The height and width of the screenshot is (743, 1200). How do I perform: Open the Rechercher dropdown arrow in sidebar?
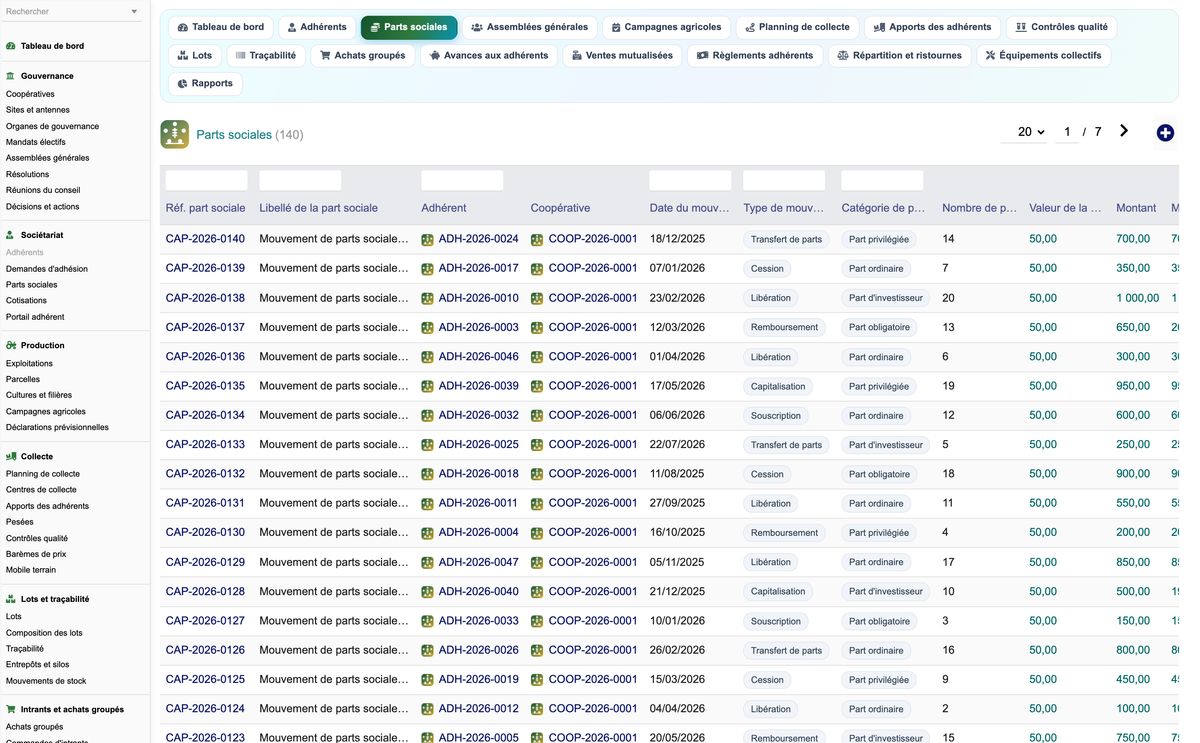[x=134, y=12]
